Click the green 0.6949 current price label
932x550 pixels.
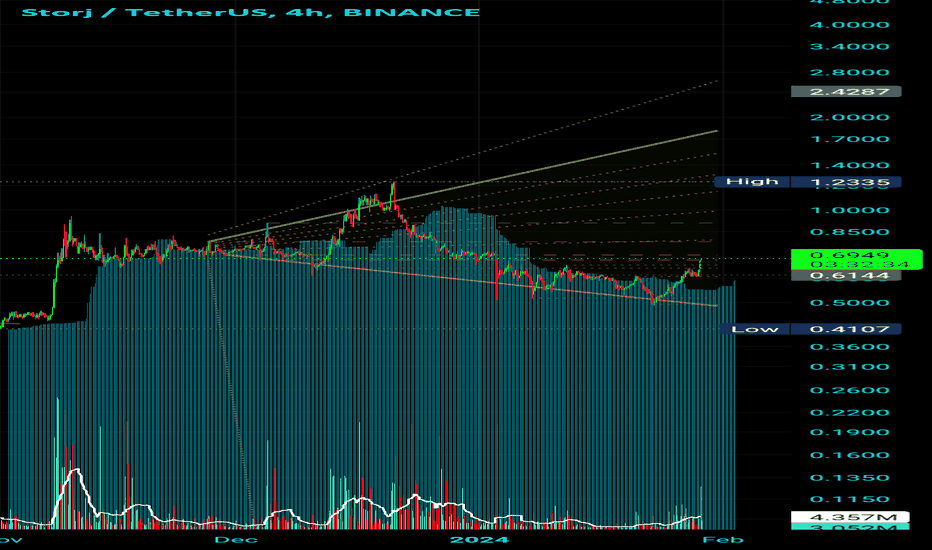point(857,259)
